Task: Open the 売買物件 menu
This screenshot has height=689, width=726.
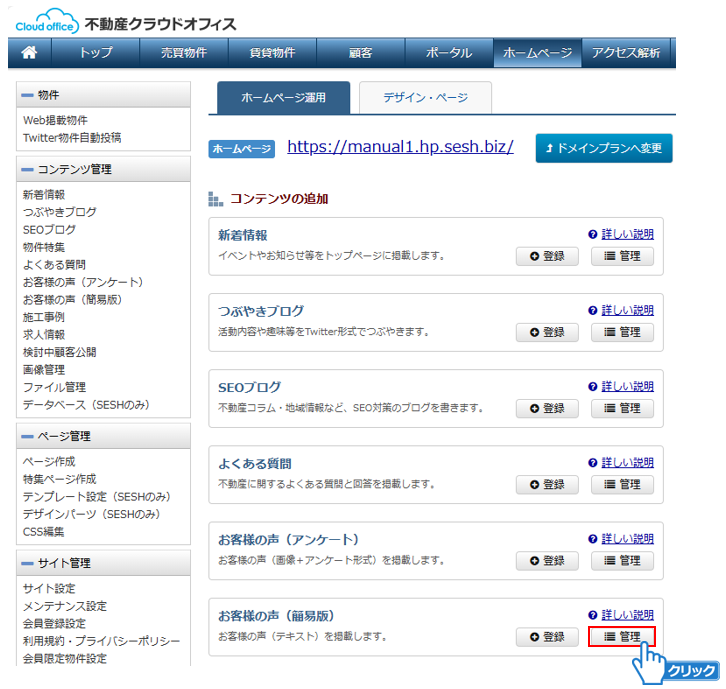Action: [x=183, y=53]
